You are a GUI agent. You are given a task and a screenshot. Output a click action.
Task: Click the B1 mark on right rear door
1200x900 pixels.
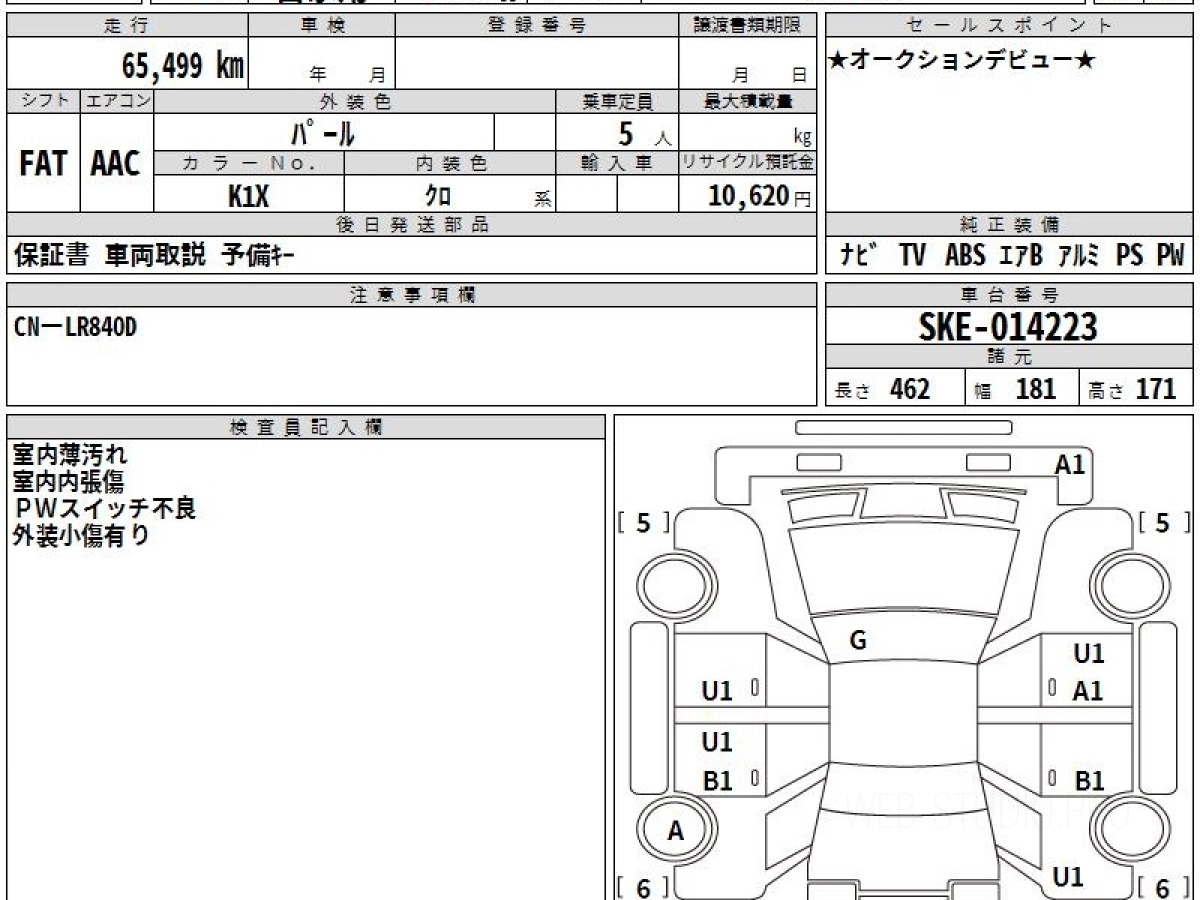pos(1089,781)
